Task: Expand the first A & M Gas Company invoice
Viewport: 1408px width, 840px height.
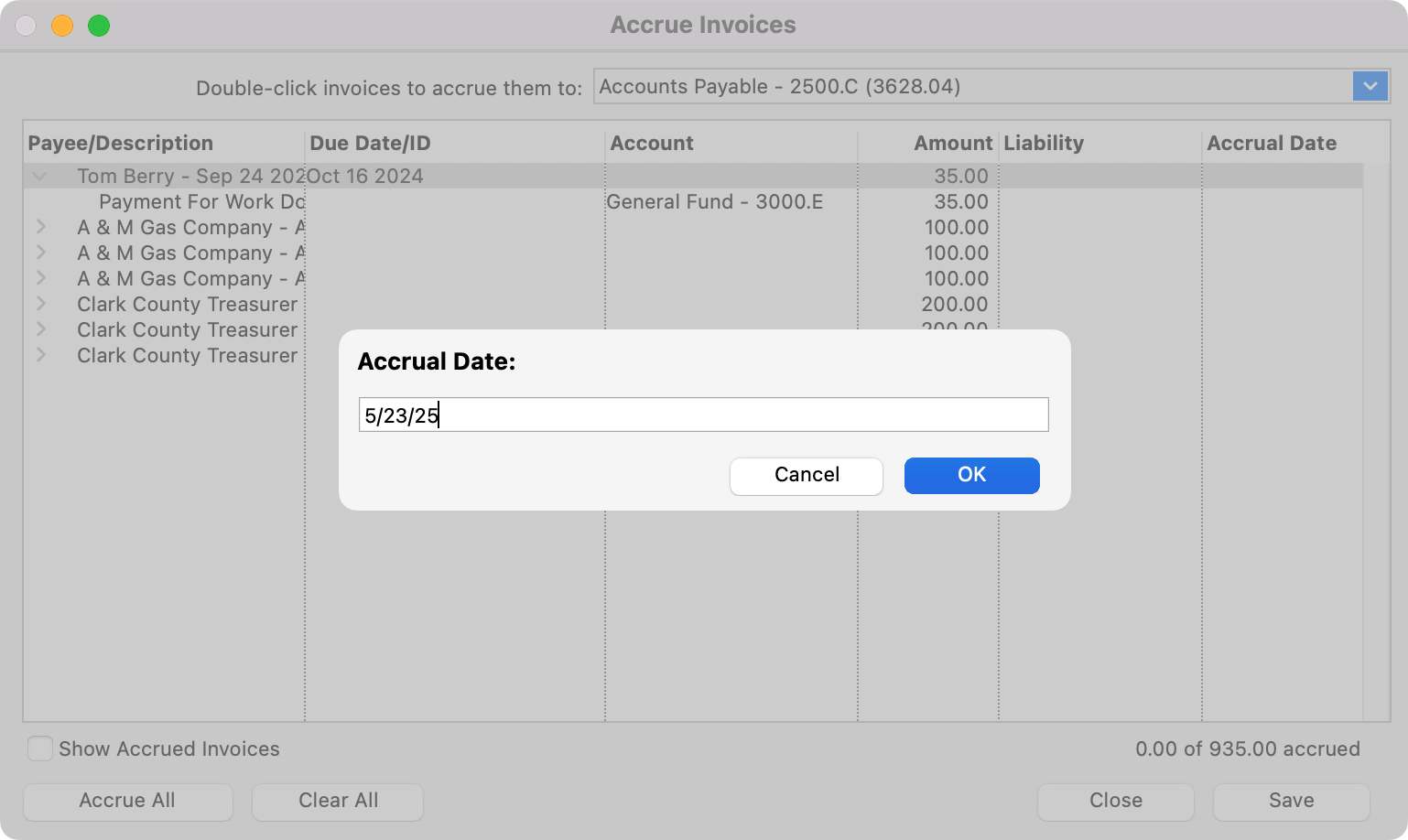Action: tap(41, 227)
